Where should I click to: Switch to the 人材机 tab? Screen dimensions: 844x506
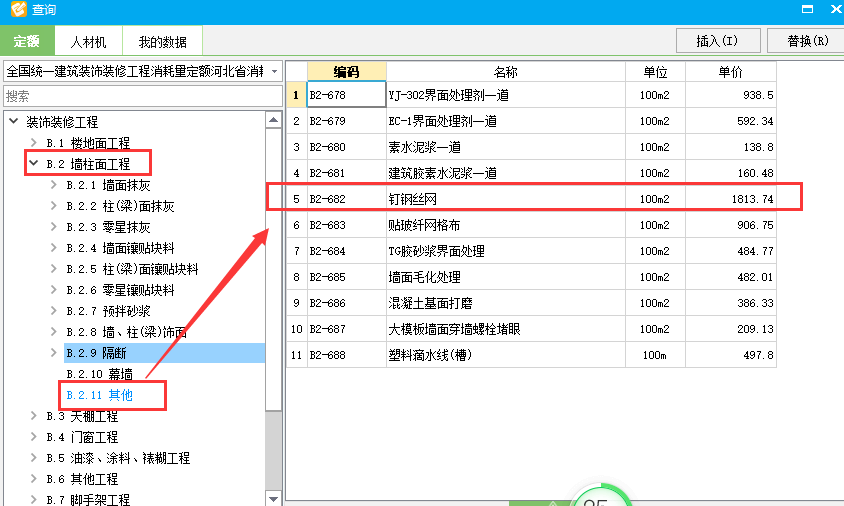pos(88,41)
